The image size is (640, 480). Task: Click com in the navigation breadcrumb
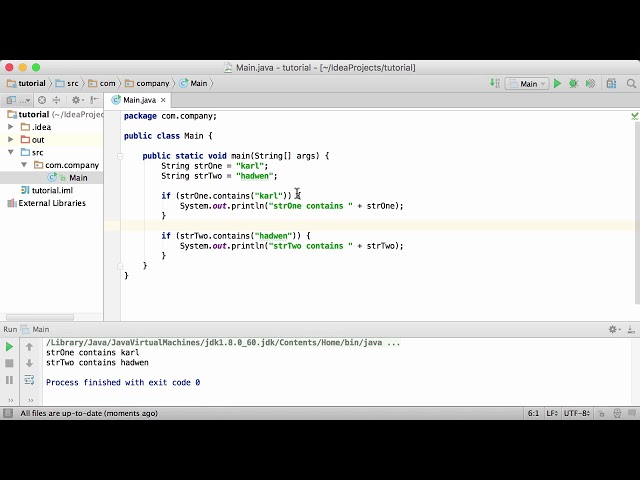102,83
